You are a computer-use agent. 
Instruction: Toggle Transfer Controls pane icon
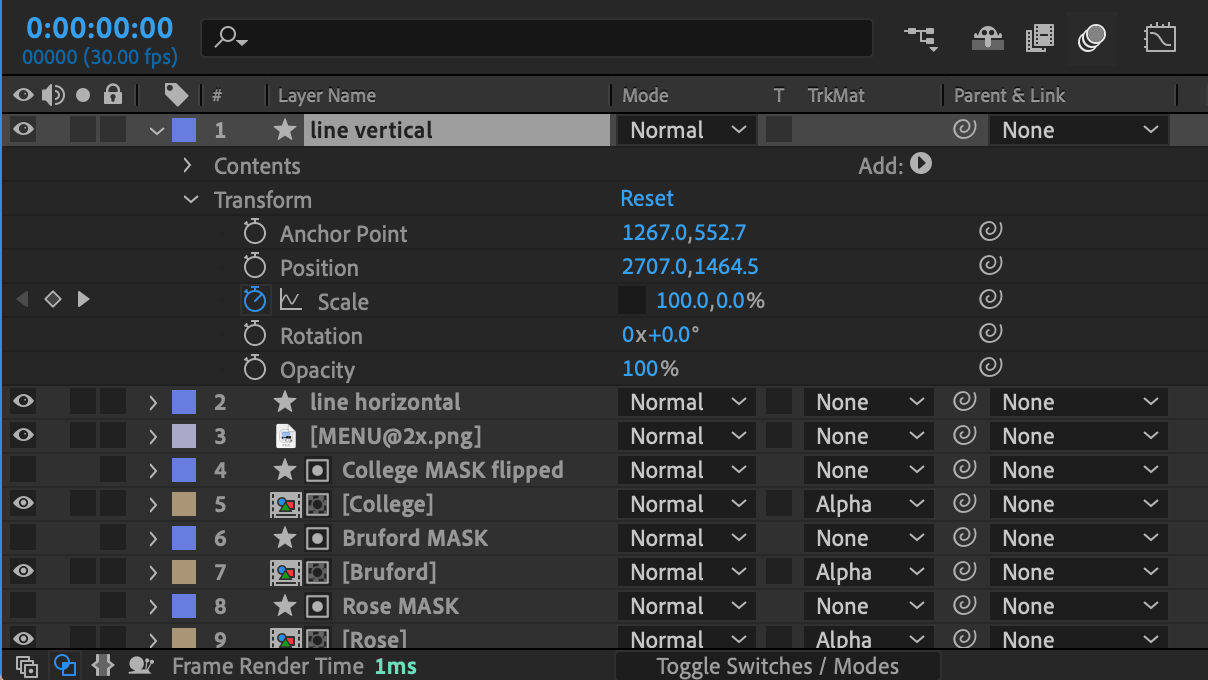[x=65, y=666]
